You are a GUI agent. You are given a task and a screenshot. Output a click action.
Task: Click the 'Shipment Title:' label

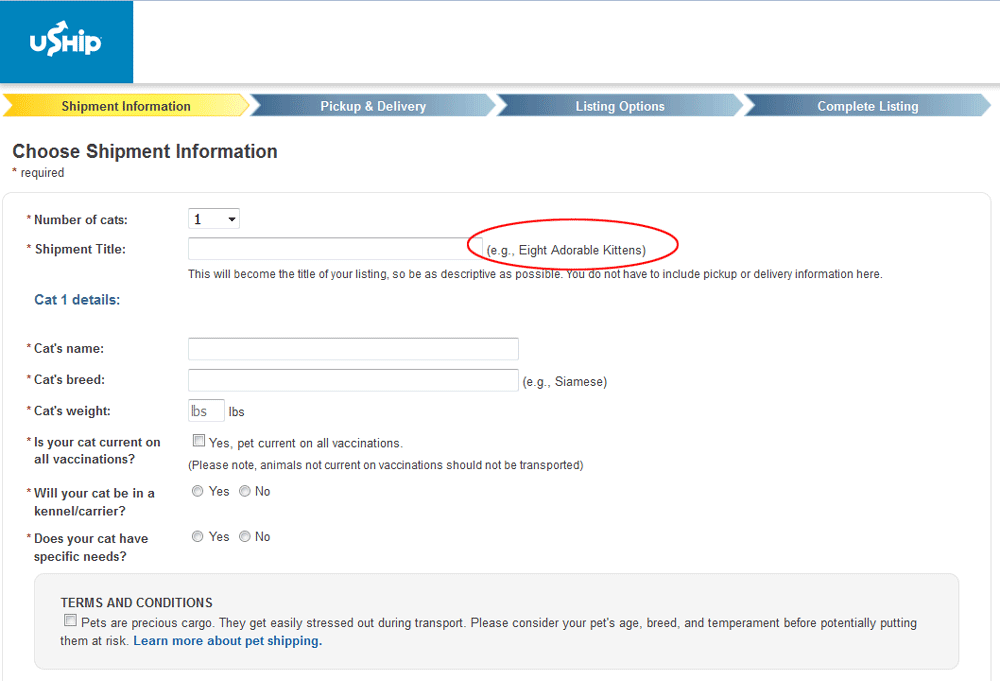[x=80, y=249]
